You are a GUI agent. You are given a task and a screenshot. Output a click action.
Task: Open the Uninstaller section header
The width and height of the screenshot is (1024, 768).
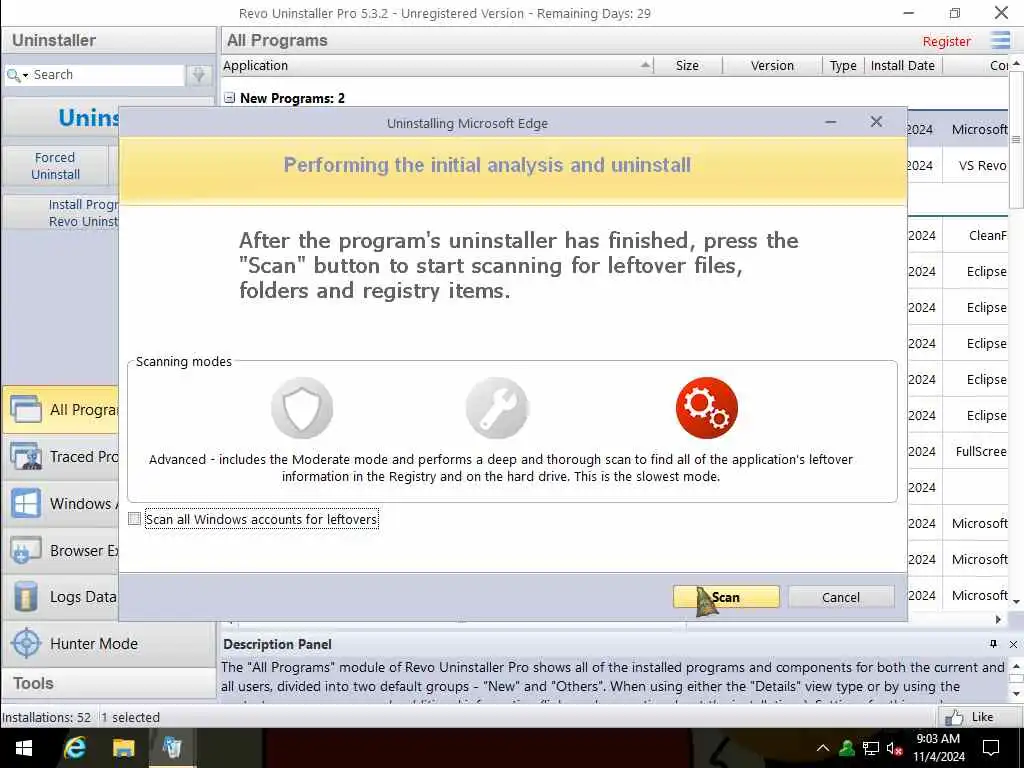click(x=108, y=40)
